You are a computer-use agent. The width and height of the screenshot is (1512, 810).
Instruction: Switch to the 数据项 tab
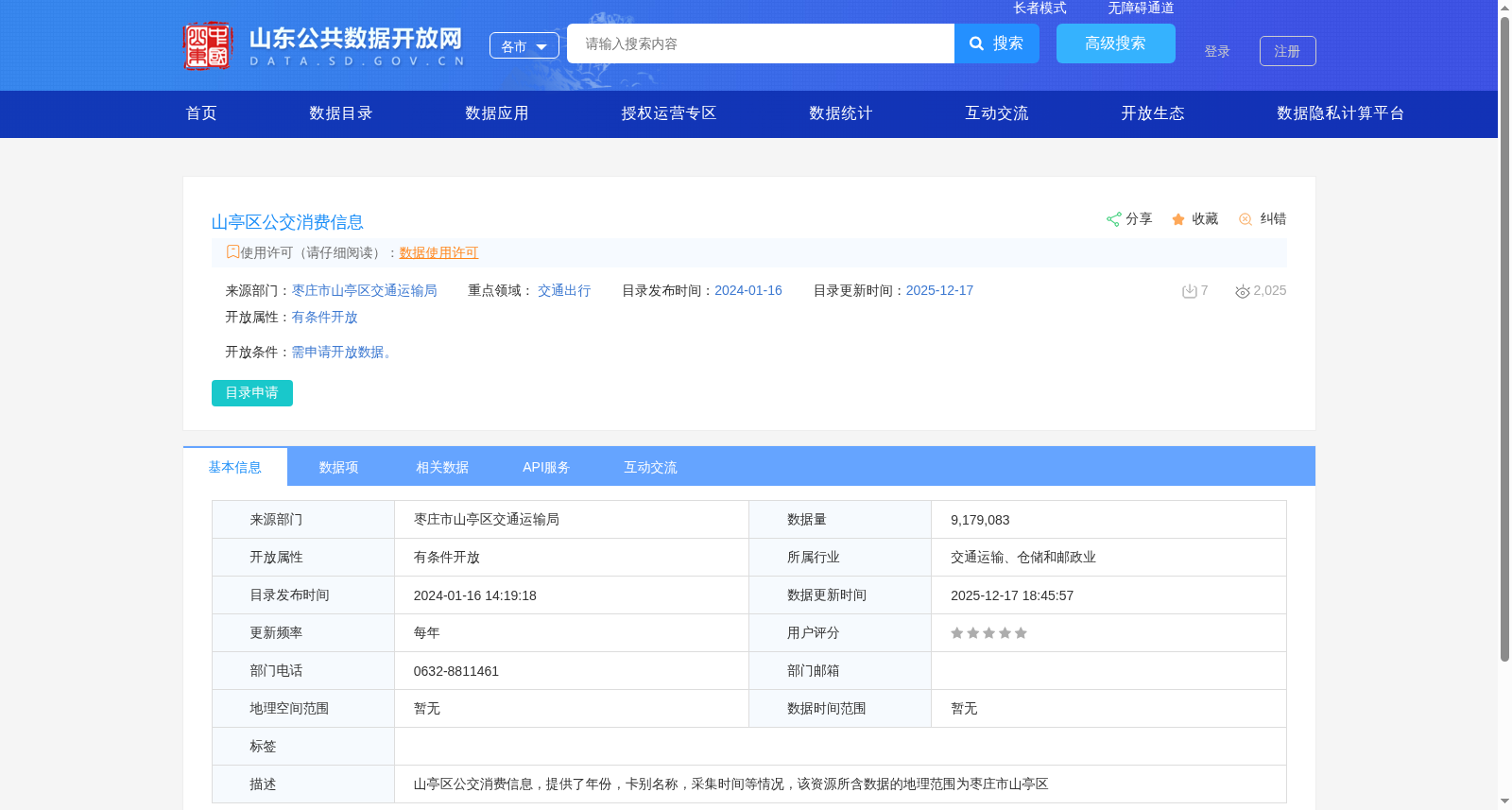pos(339,467)
